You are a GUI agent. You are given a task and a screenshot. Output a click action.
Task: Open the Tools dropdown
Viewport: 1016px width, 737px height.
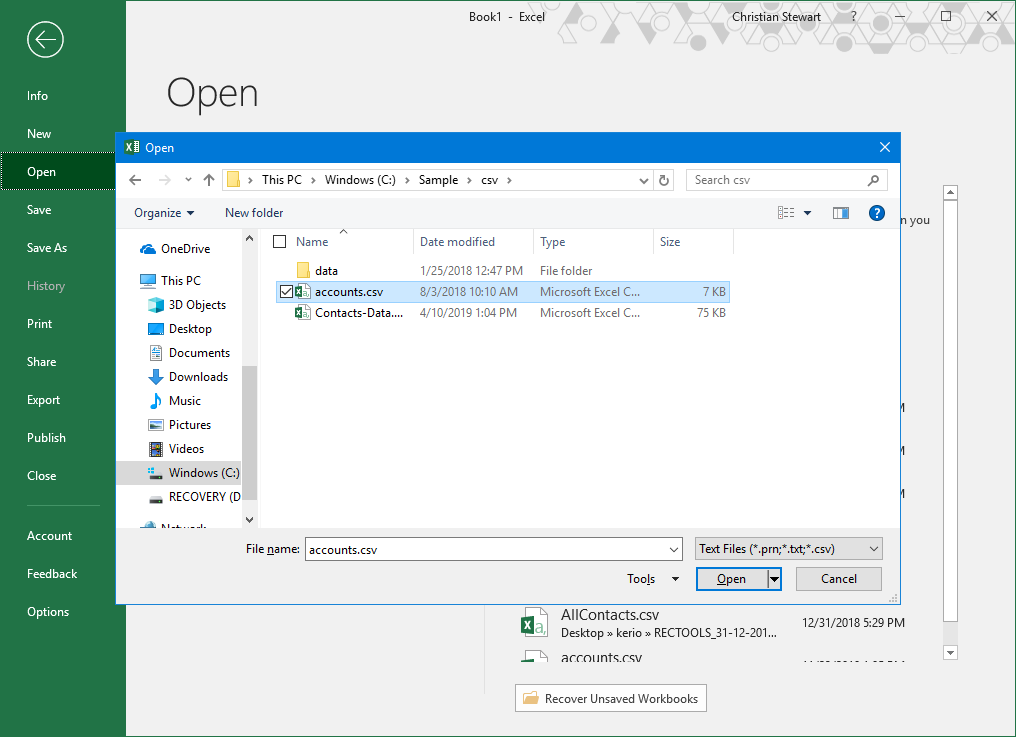coord(652,579)
